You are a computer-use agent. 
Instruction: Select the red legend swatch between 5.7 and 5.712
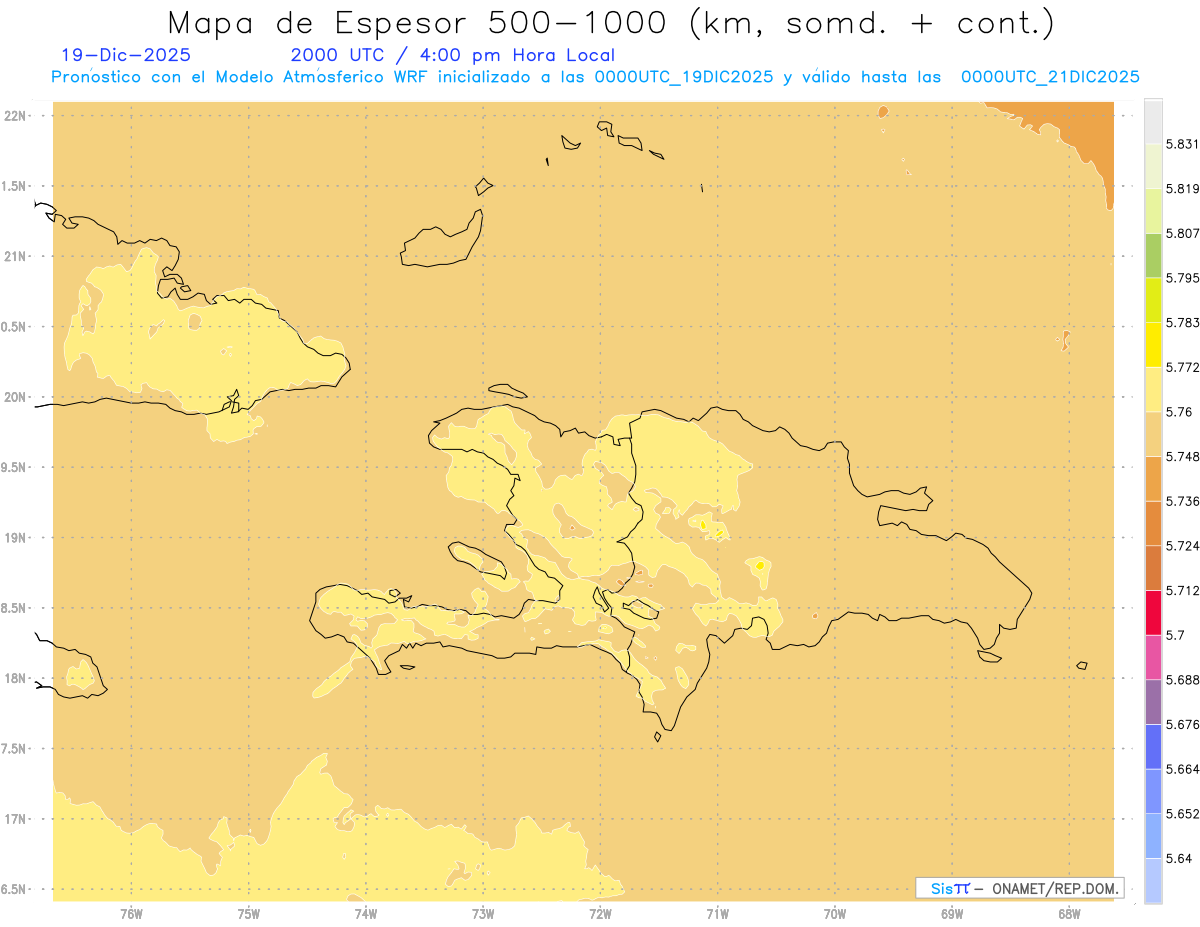pos(1153,612)
